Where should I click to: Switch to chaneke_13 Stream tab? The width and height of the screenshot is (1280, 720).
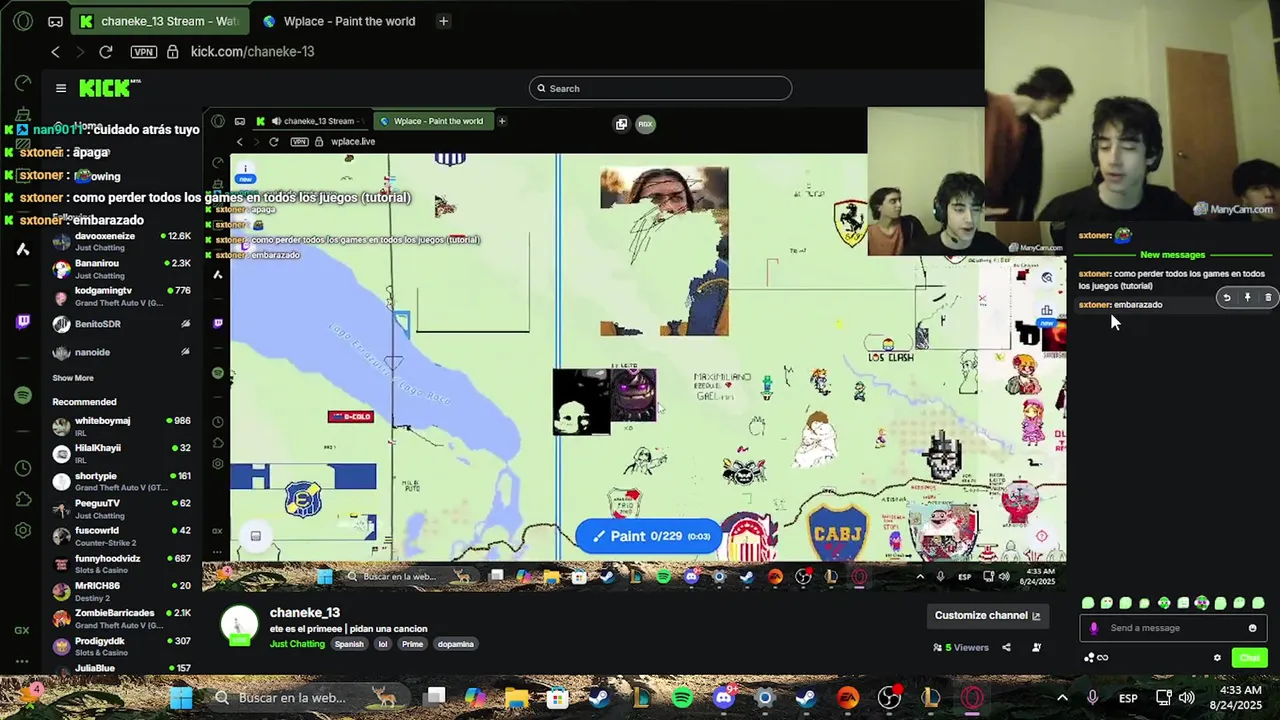(160, 21)
